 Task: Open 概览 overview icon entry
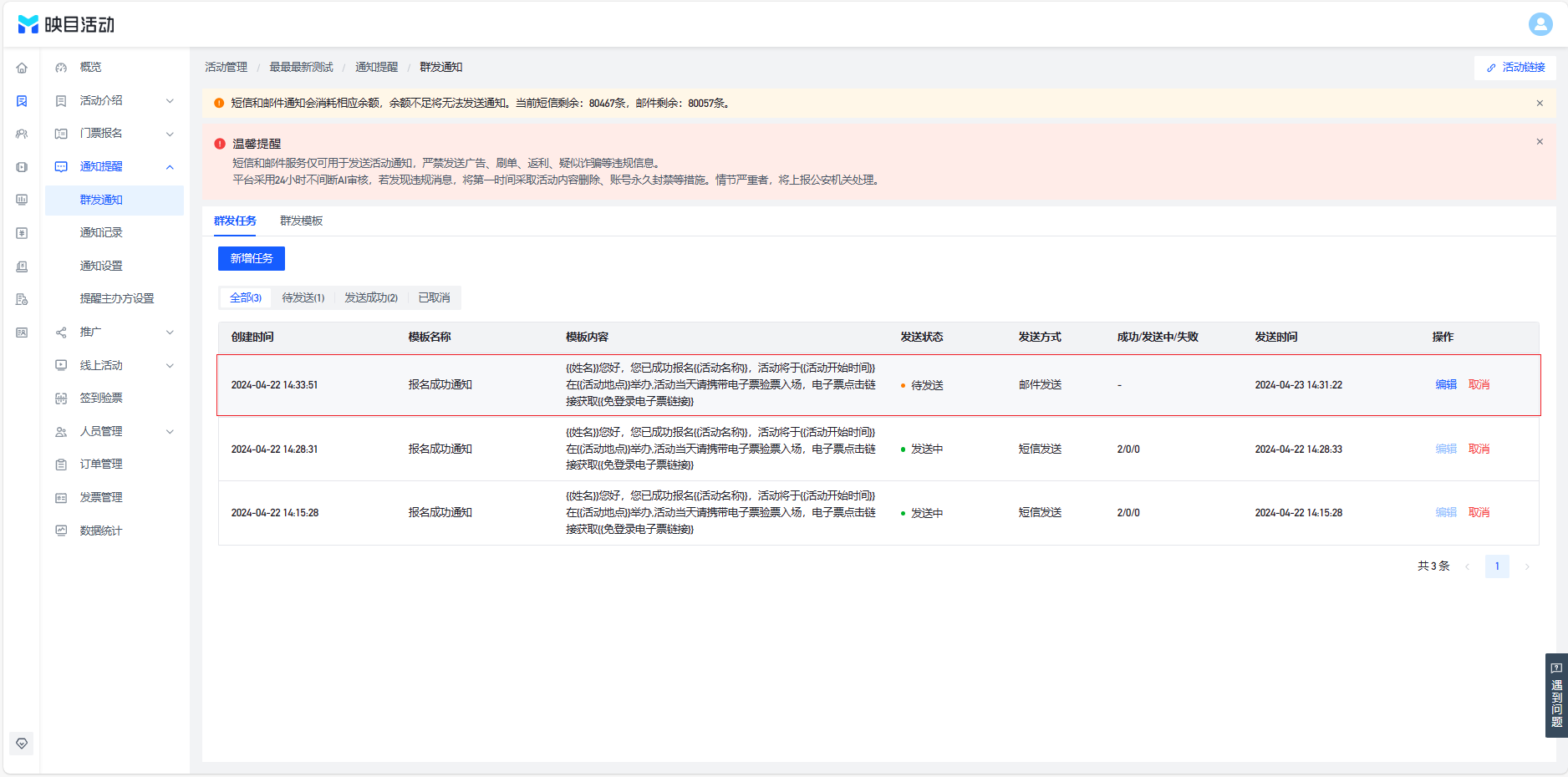(x=61, y=68)
